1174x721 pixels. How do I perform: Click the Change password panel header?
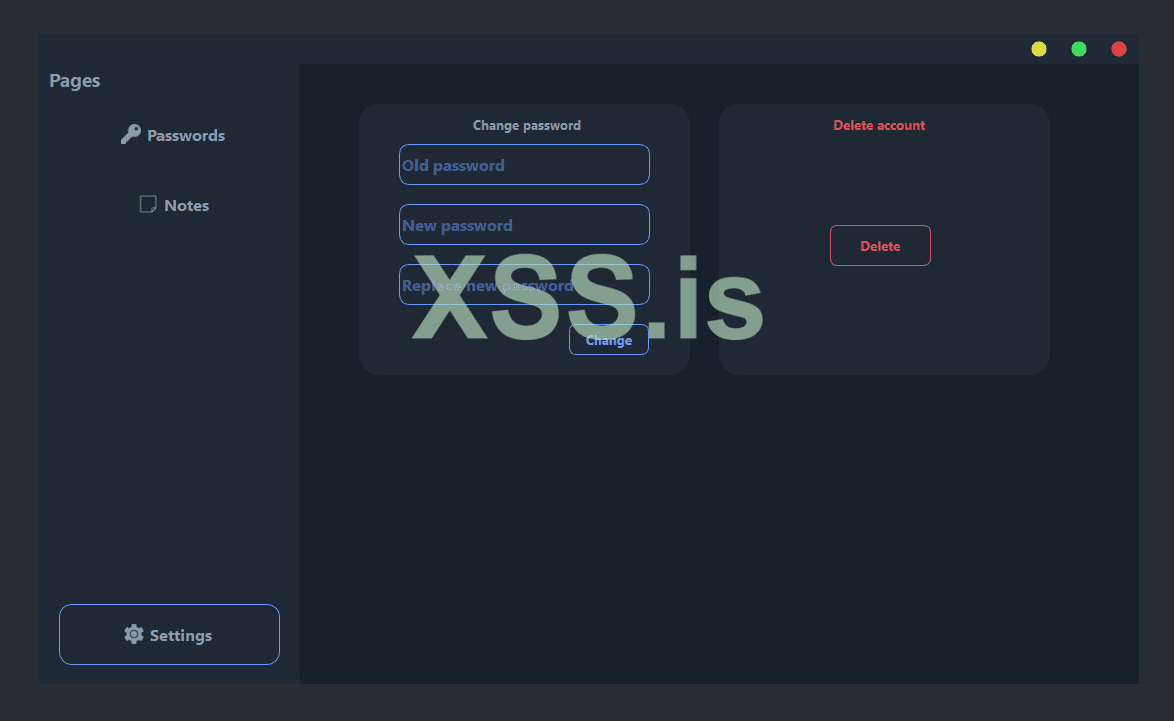coord(527,125)
